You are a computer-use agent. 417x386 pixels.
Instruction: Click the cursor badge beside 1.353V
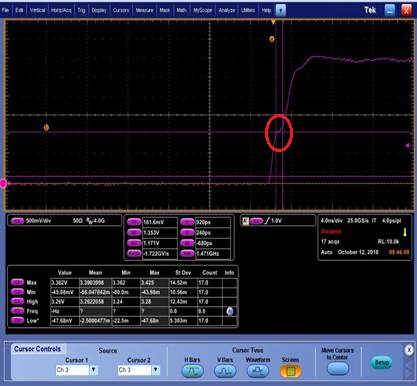(134, 233)
